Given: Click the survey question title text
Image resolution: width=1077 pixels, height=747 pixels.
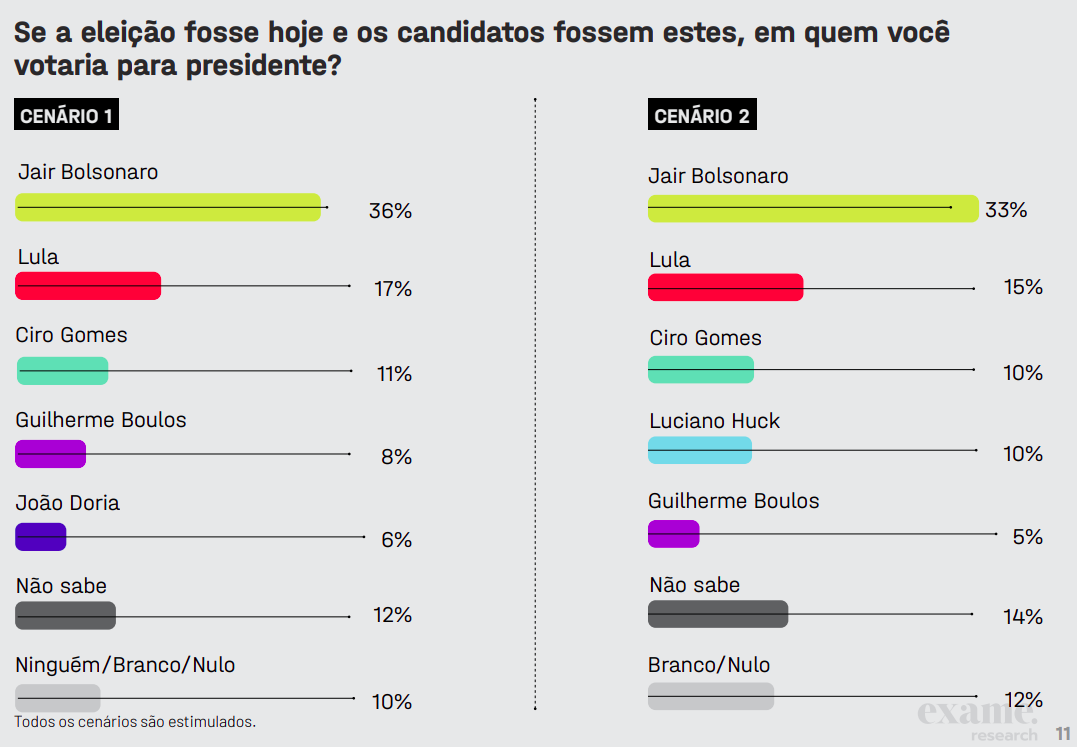Looking at the screenshot, I should [x=482, y=49].
